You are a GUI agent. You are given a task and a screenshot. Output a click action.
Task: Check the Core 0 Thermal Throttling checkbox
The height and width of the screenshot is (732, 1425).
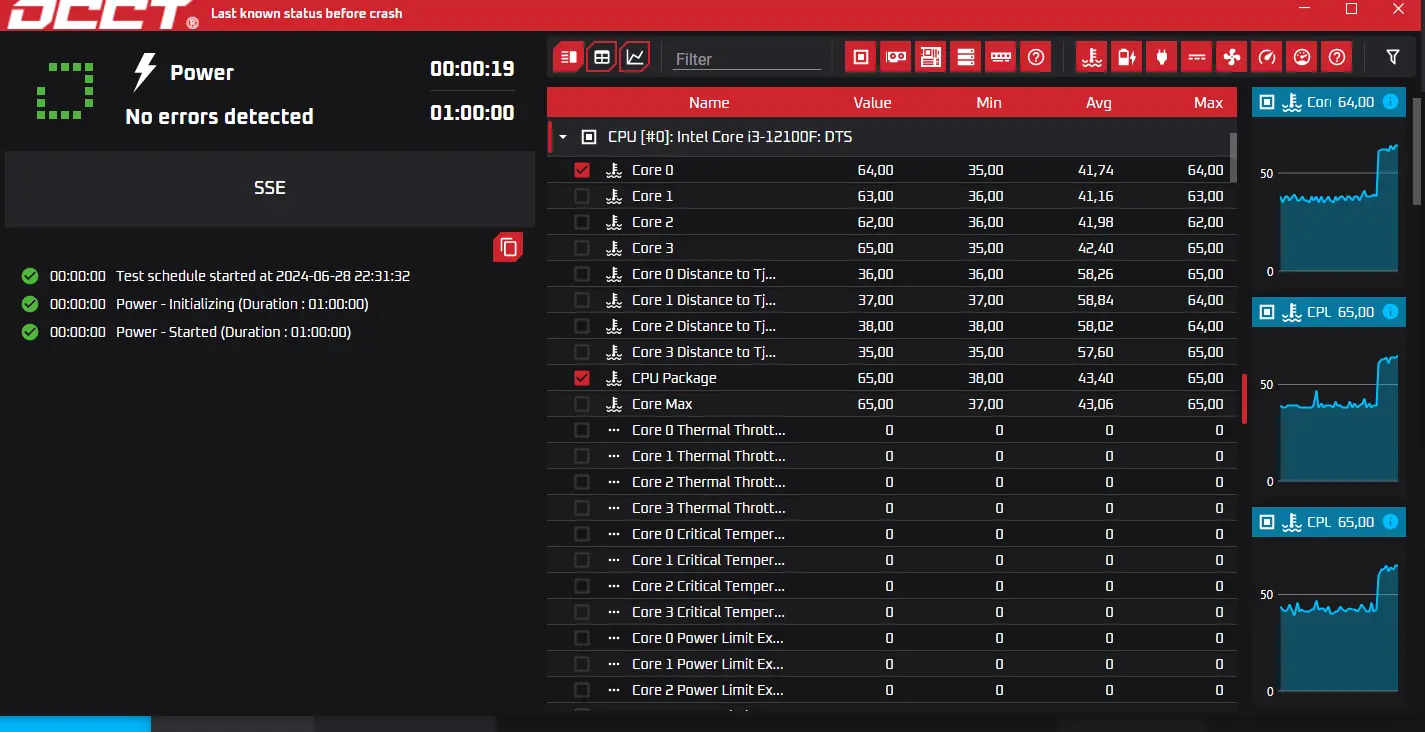coord(582,430)
